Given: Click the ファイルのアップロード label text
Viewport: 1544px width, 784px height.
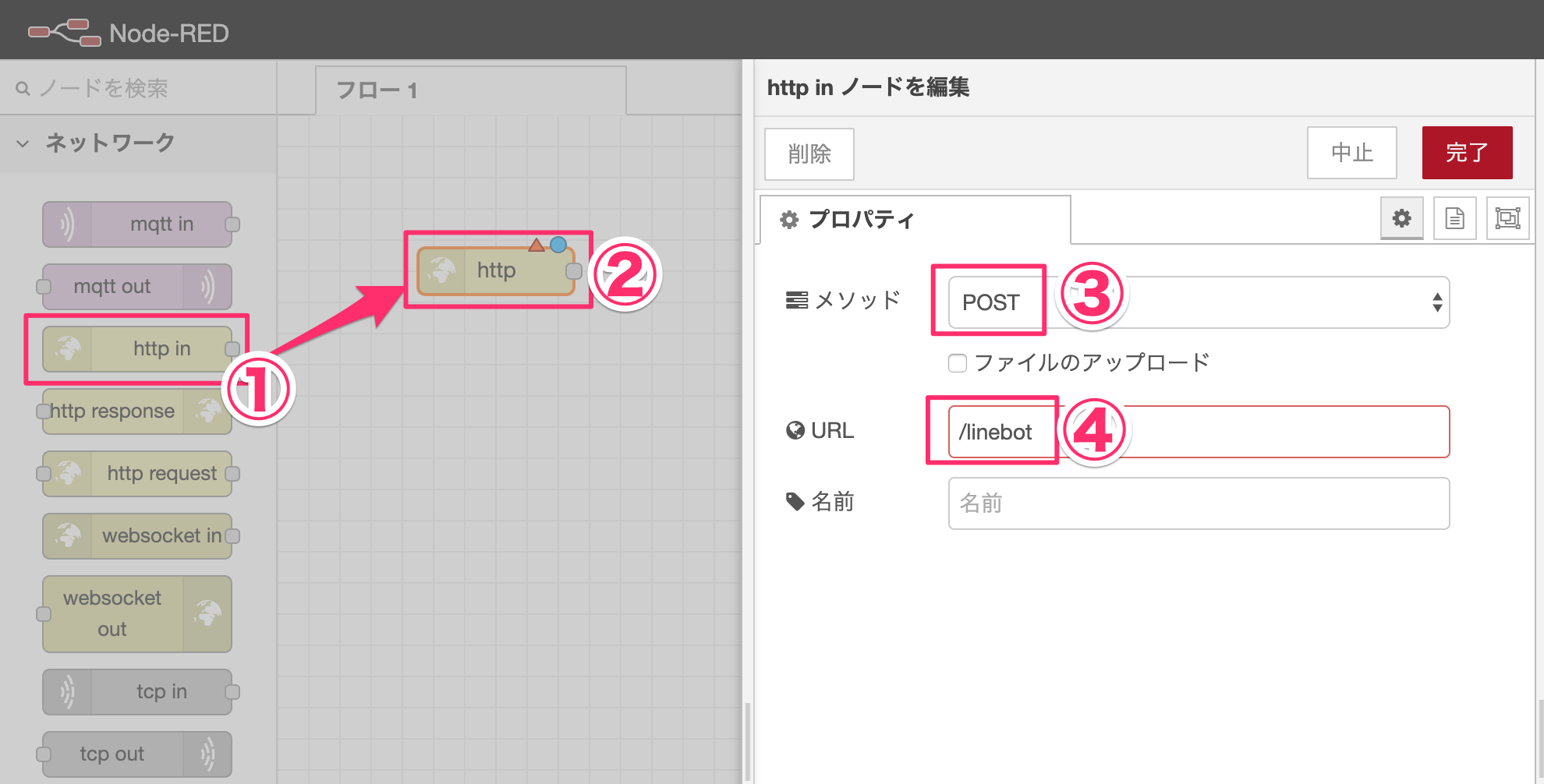Looking at the screenshot, I should tap(1092, 363).
